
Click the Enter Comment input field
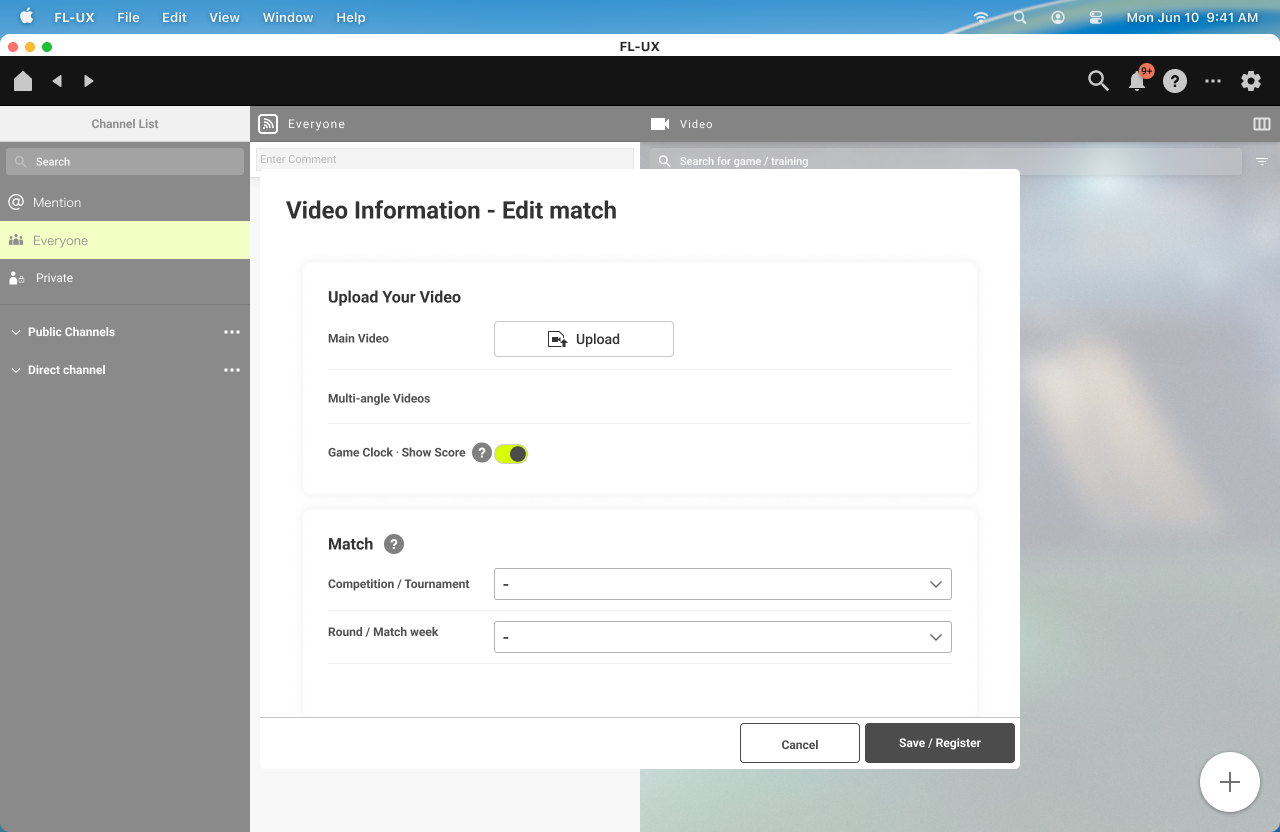pyautogui.click(x=444, y=159)
